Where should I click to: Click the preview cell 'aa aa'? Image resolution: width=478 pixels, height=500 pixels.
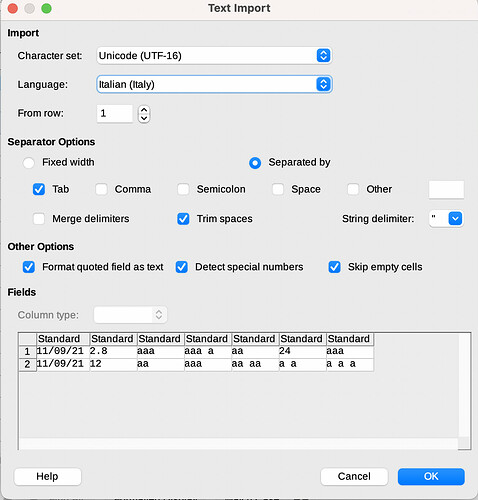tap(255, 364)
